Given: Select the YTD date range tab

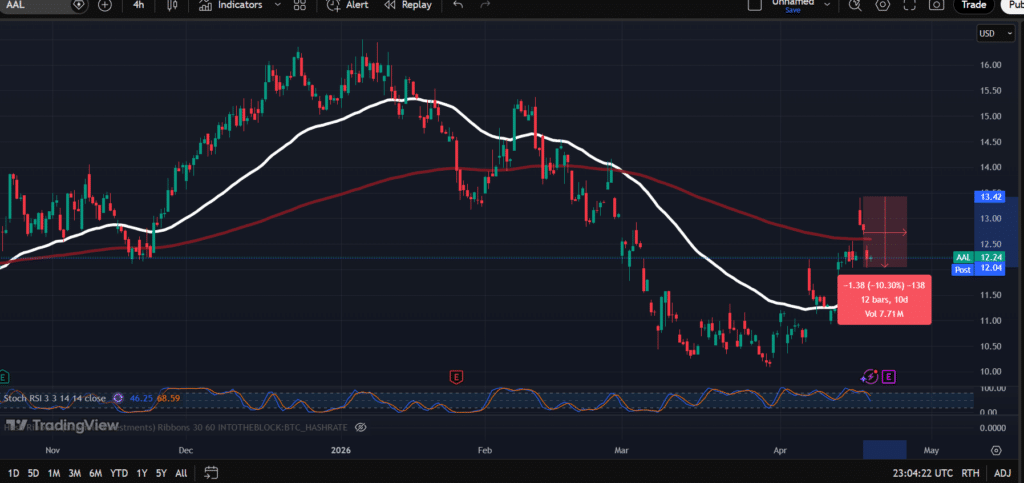Looking at the screenshot, I should click(119, 472).
